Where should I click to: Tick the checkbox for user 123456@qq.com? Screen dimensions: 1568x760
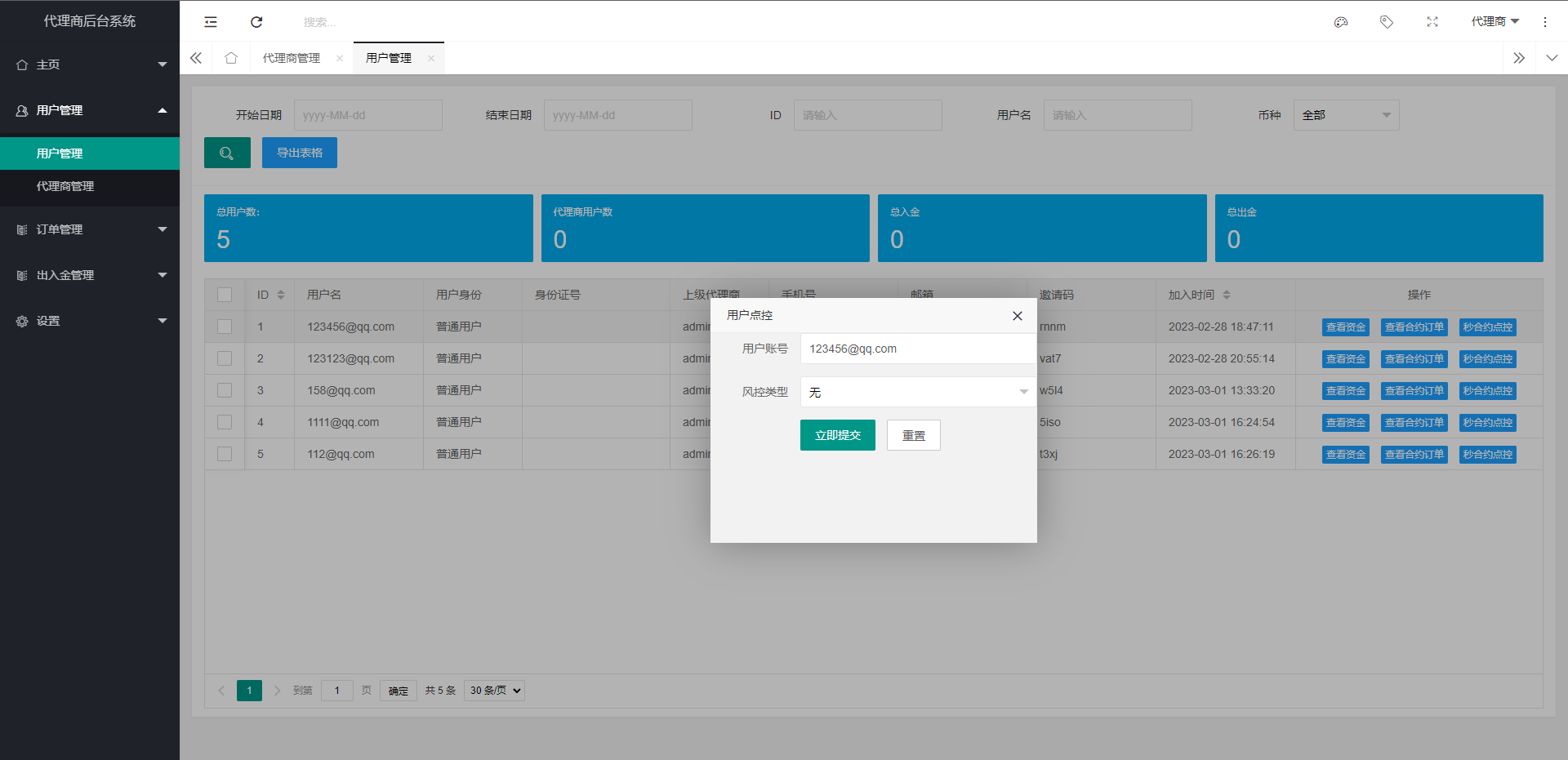pyautogui.click(x=225, y=327)
